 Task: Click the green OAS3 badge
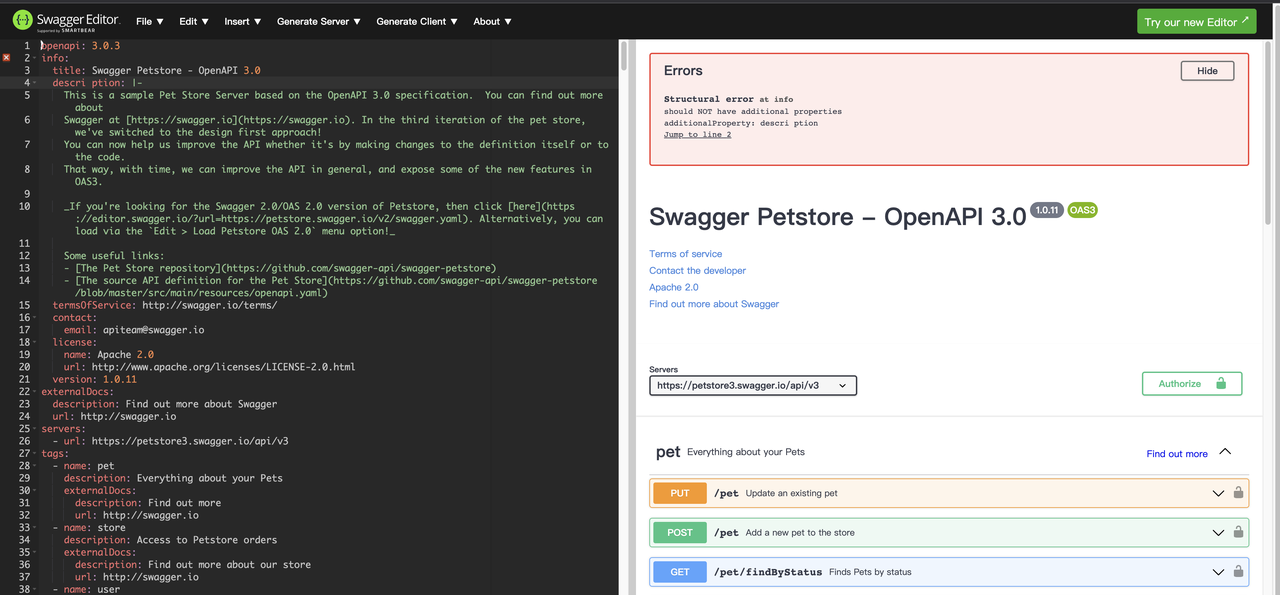pyautogui.click(x=1081, y=210)
